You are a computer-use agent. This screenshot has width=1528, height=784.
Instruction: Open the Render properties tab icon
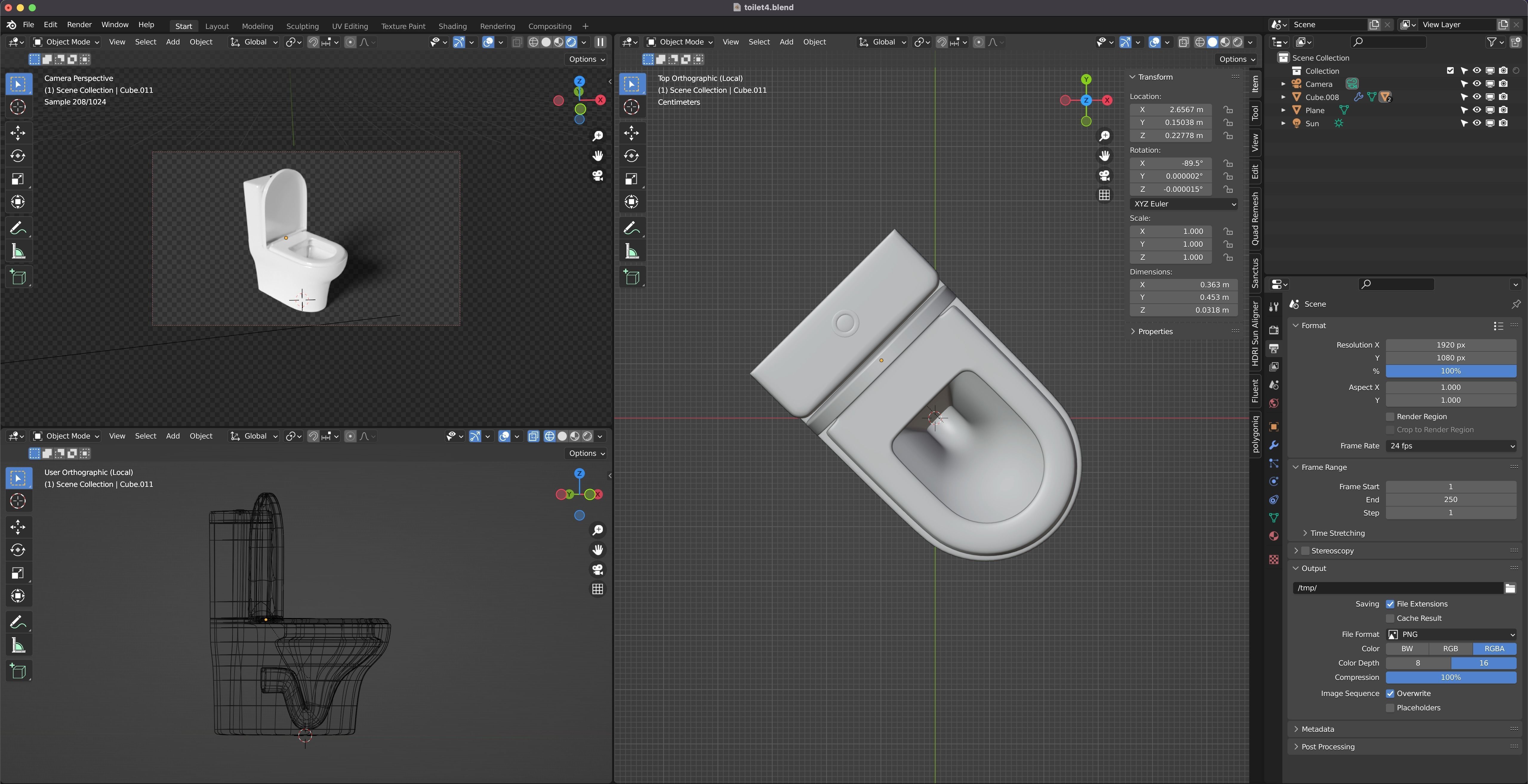click(1273, 330)
